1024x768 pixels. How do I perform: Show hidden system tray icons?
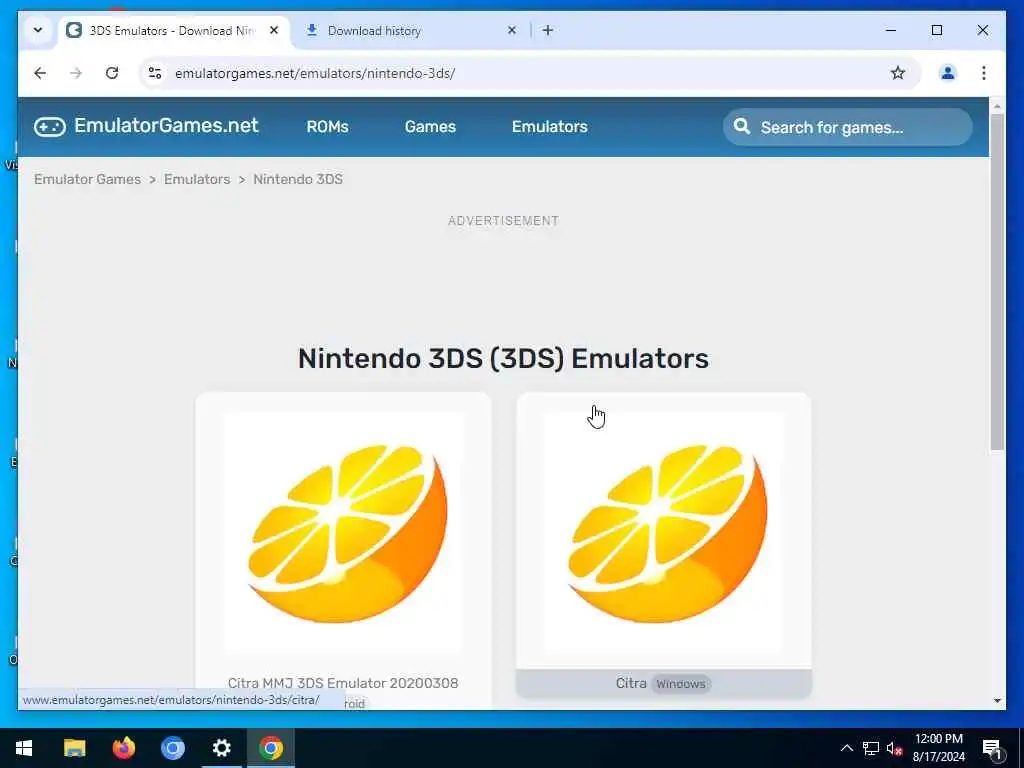[x=846, y=748]
